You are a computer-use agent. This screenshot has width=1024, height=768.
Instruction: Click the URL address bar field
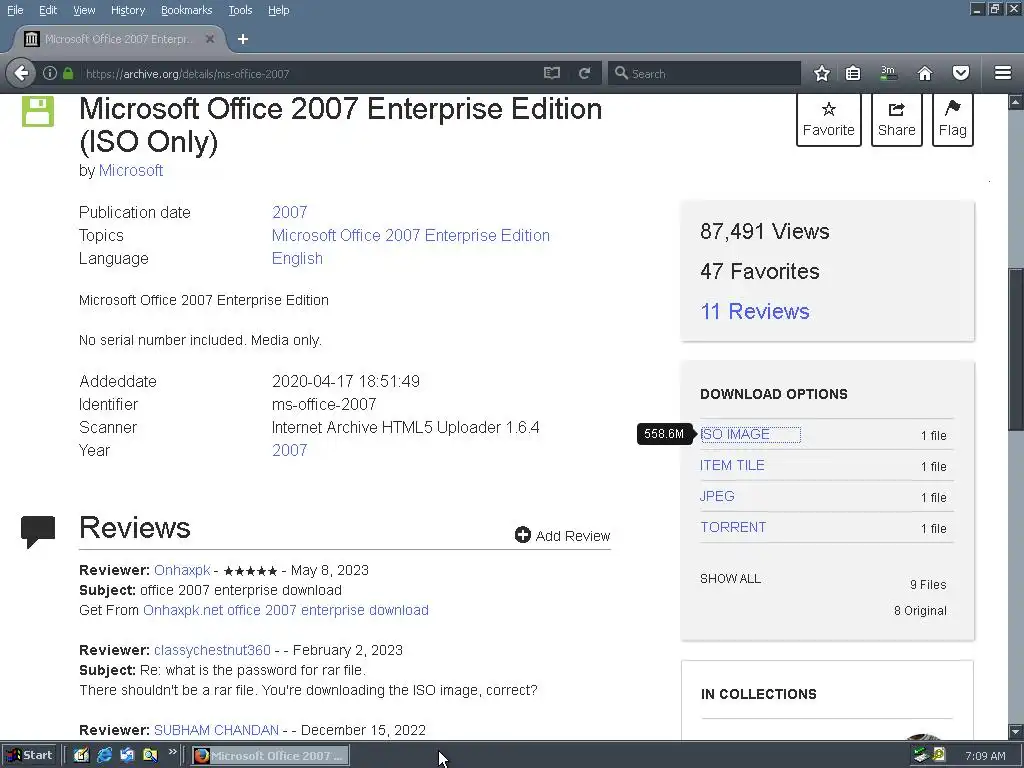[313, 74]
